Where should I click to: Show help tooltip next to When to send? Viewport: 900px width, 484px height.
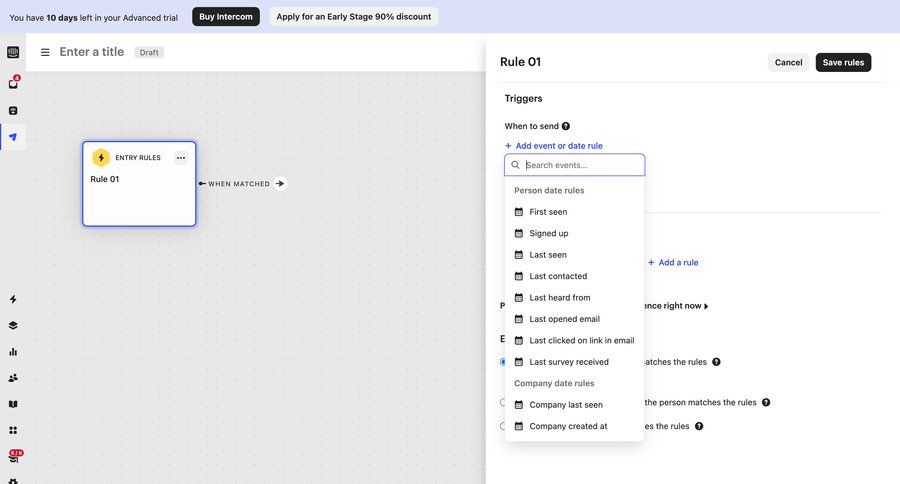[x=565, y=126]
